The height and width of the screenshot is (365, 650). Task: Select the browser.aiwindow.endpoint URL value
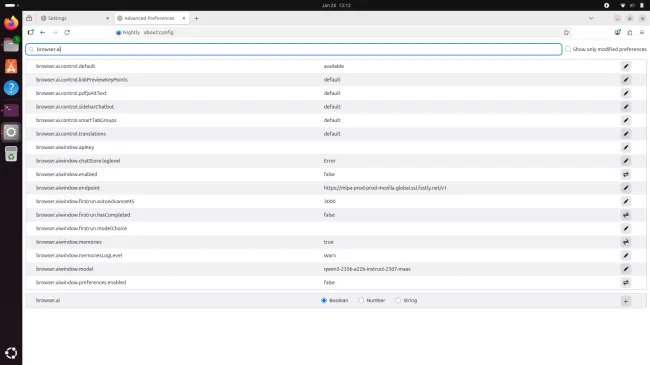click(x=385, y=188)
